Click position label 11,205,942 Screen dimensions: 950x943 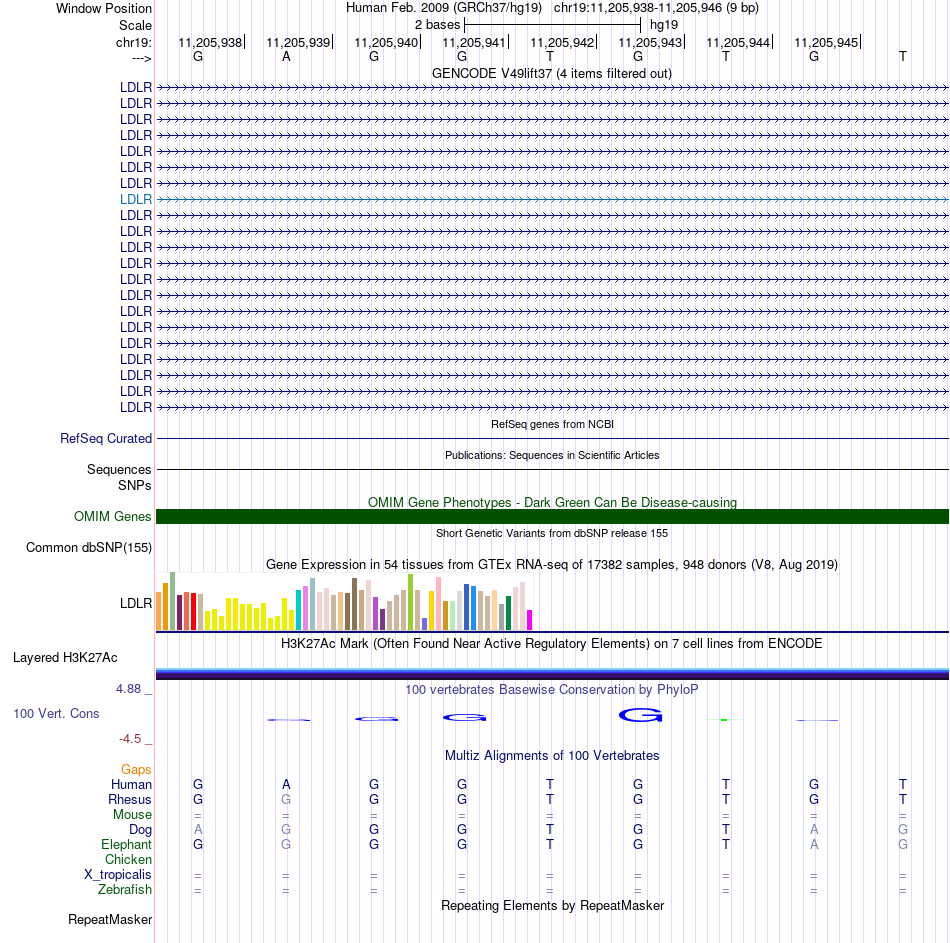[x=562, y=42]
